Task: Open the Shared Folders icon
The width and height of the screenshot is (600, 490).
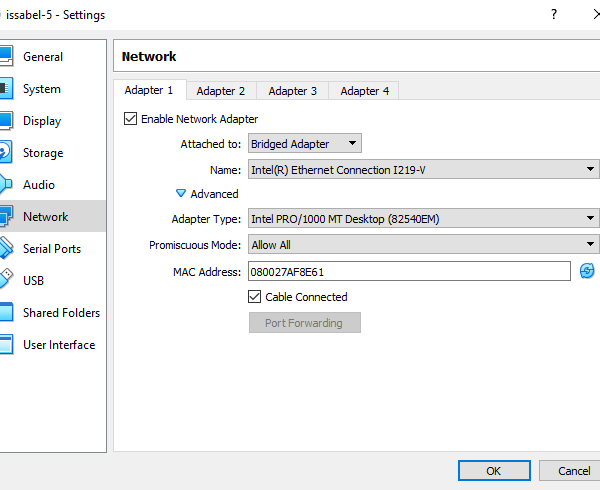Action: 5,313
